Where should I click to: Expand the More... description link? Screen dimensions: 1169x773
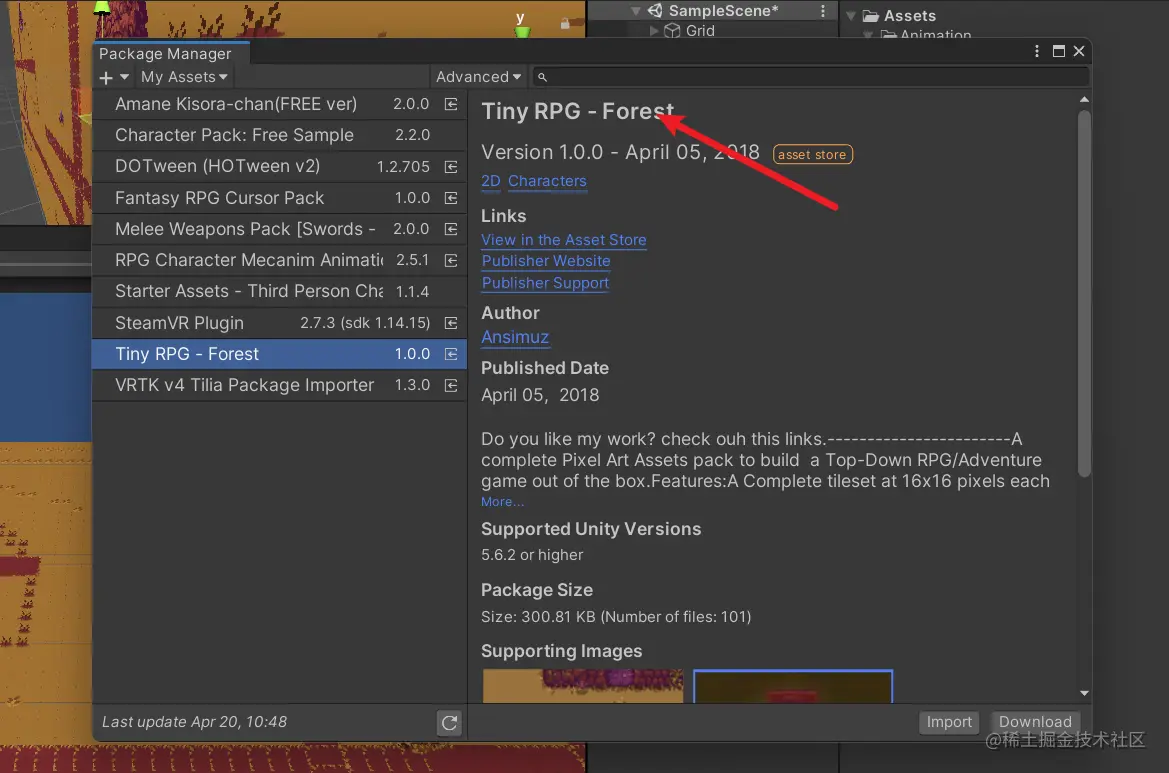pos(502,502)
